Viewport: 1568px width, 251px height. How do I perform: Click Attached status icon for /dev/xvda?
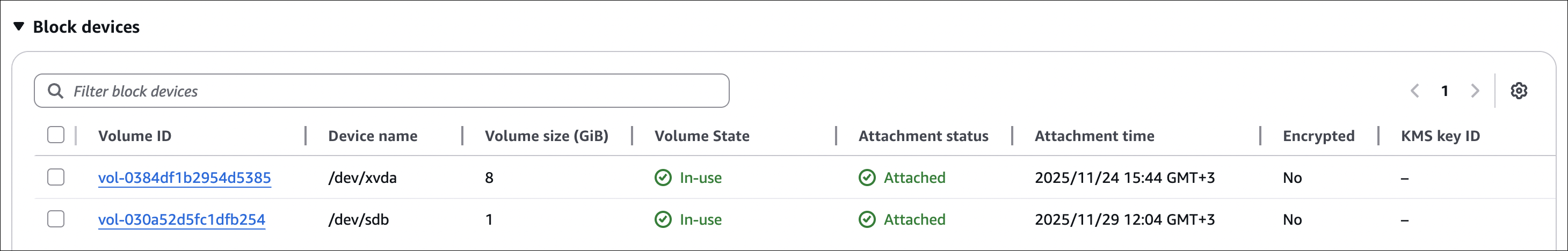click(x=867, y=178)
